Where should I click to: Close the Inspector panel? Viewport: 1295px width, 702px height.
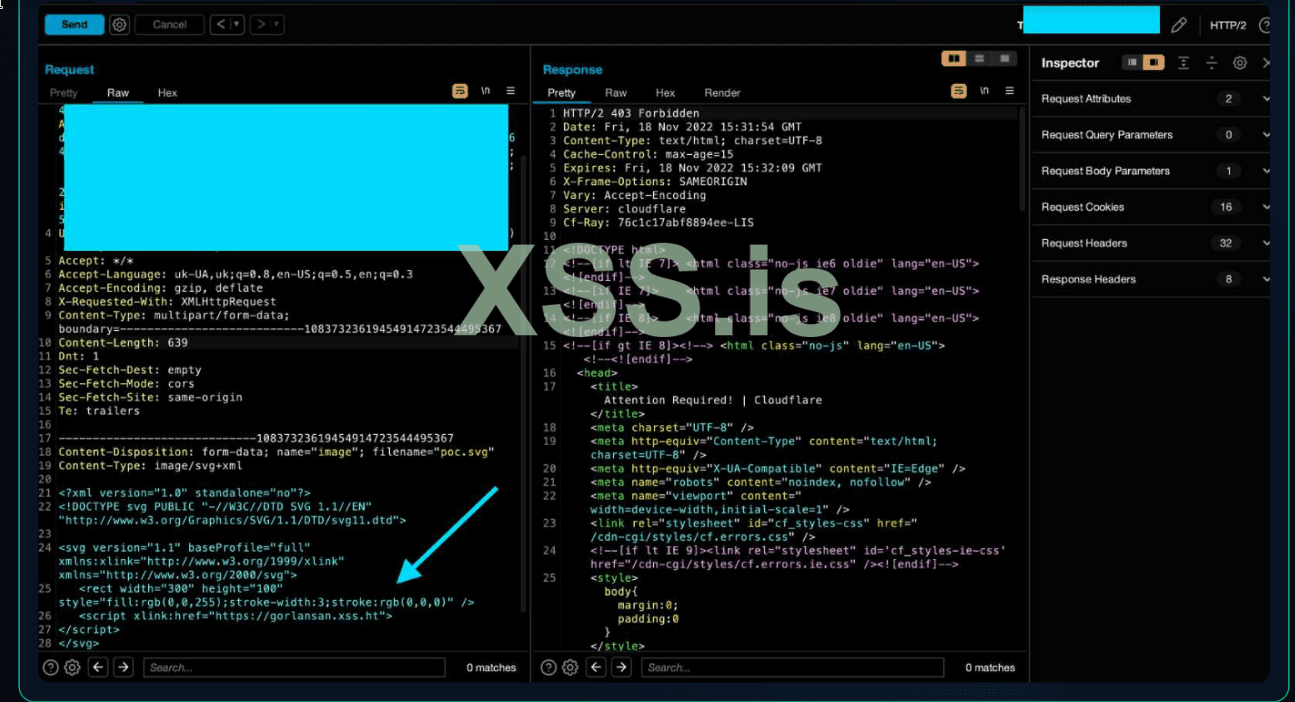[x=1266, y=62]
